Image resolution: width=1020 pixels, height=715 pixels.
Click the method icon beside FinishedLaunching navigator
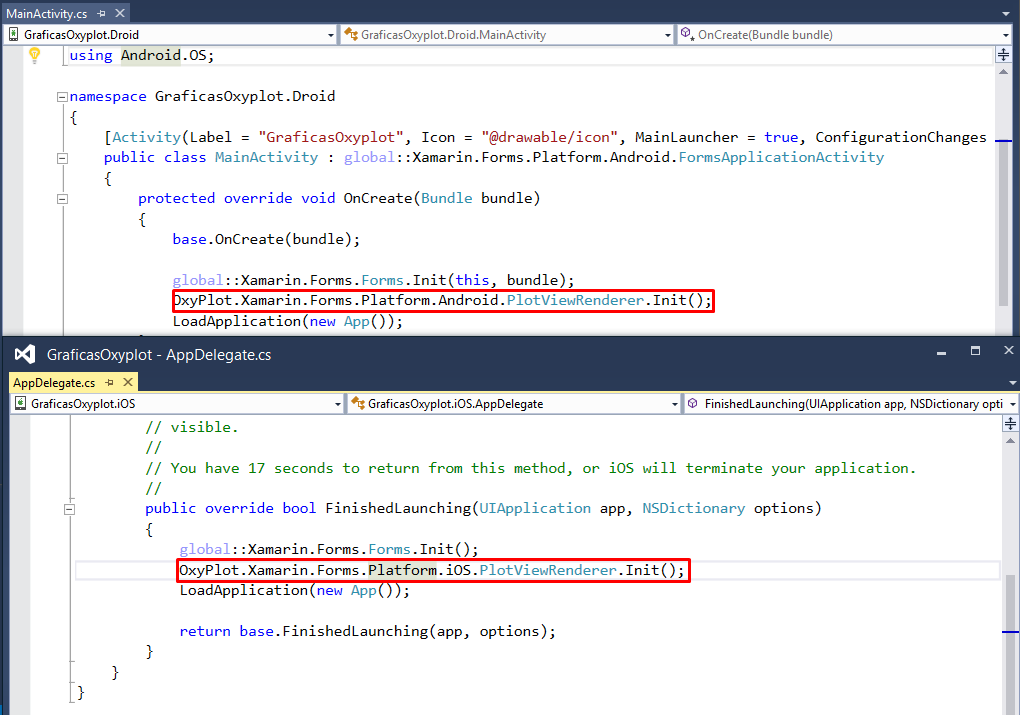click(691, 404)
